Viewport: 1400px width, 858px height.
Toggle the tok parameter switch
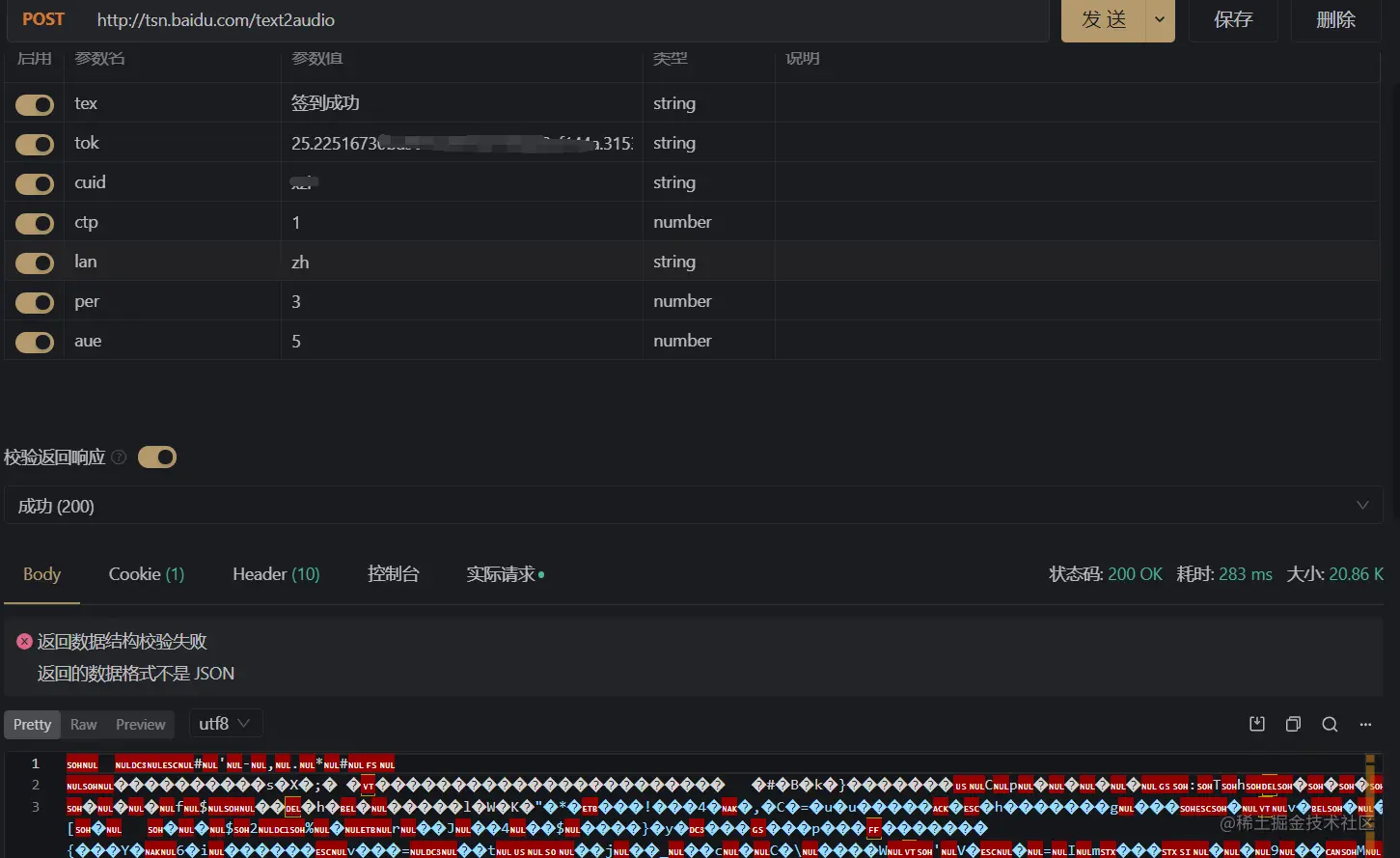point(35,144)
